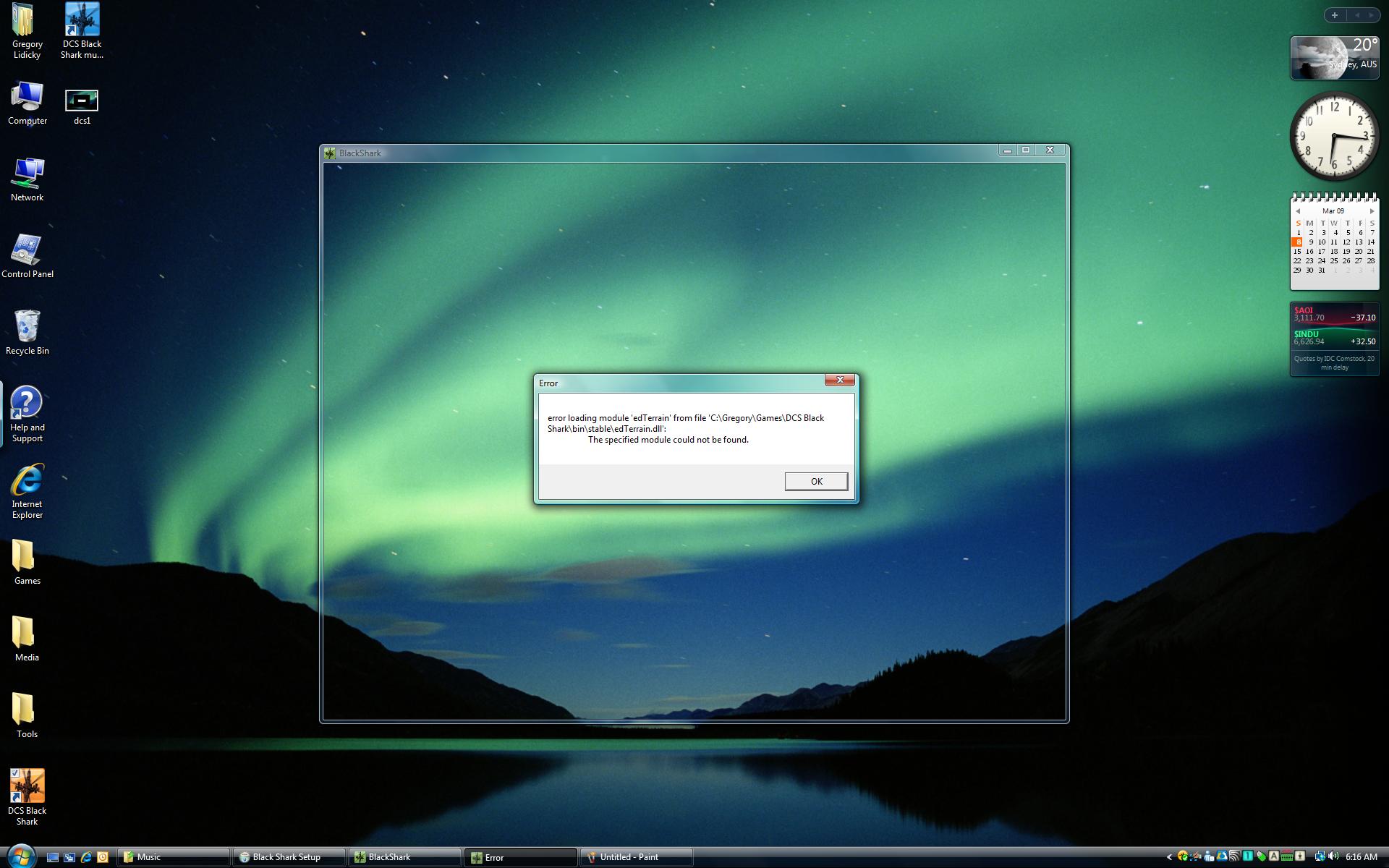Open the DCS Black Shark multiplayer shortcut
This screenshot has height=868, width=1389.
(x=82, y=31)
